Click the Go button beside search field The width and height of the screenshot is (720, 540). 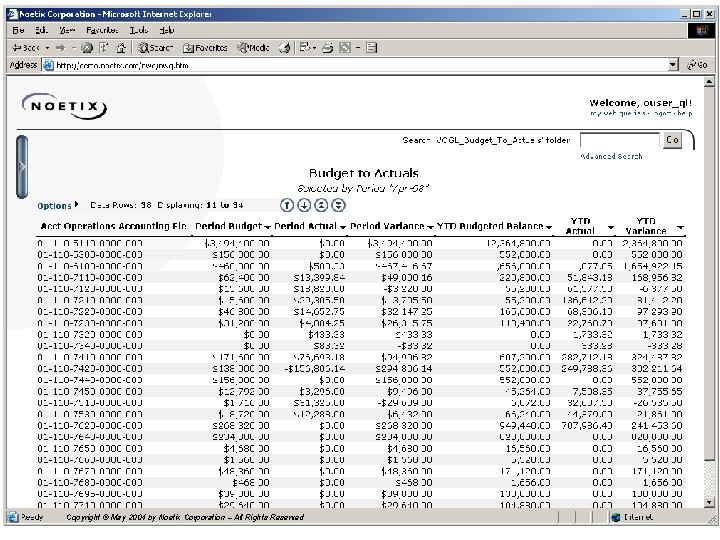click(x=672, y=140)
